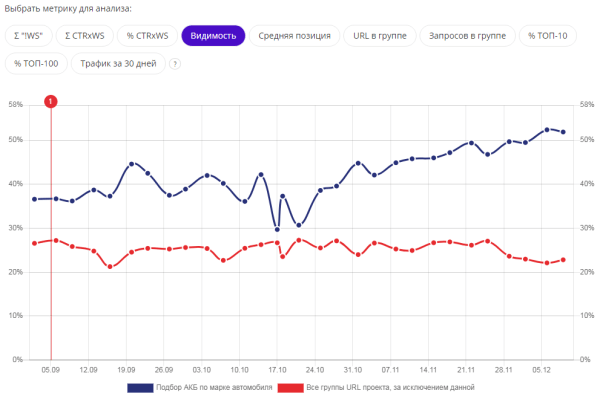The image size is (600, 402).
Task: Hide Все группы URL проекта series
Action: tap(390, 387)
